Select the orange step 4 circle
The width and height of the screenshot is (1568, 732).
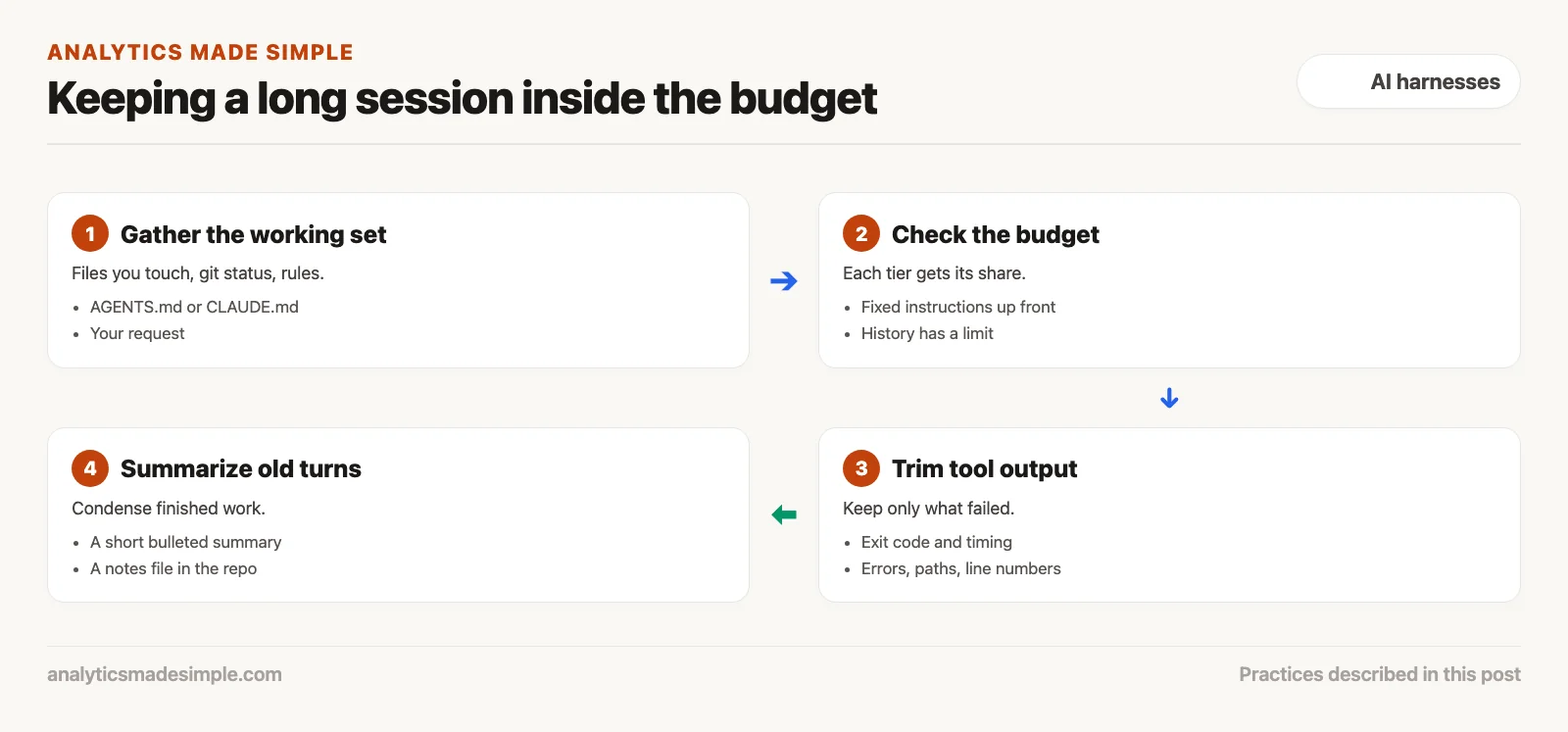(x=90, y=468)
